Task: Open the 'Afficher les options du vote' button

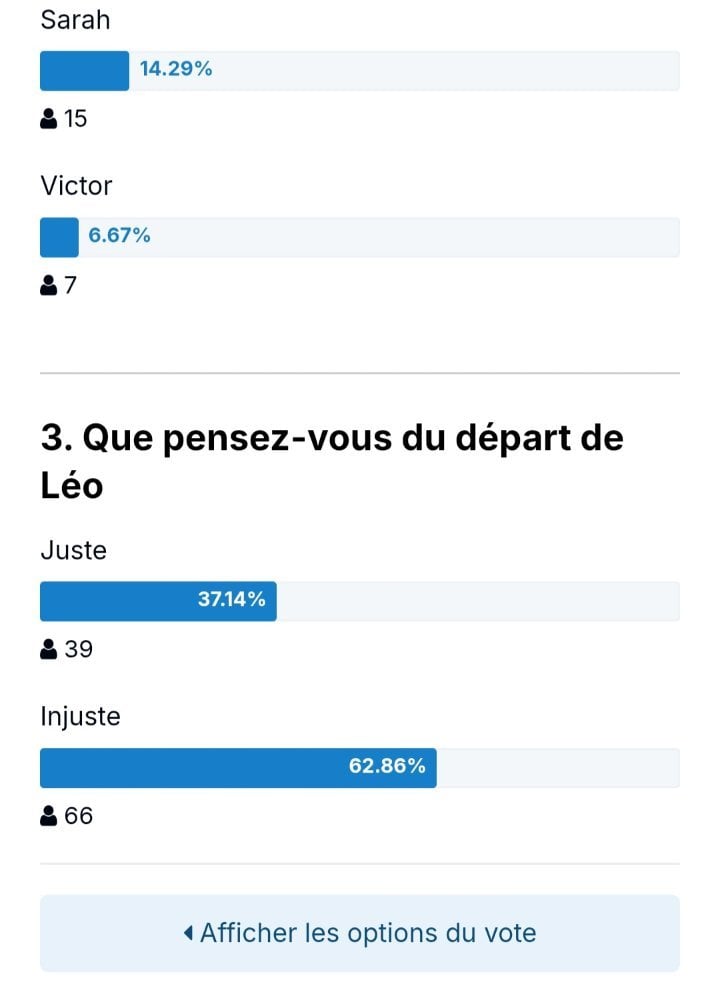Action: (x=360, y=933)
